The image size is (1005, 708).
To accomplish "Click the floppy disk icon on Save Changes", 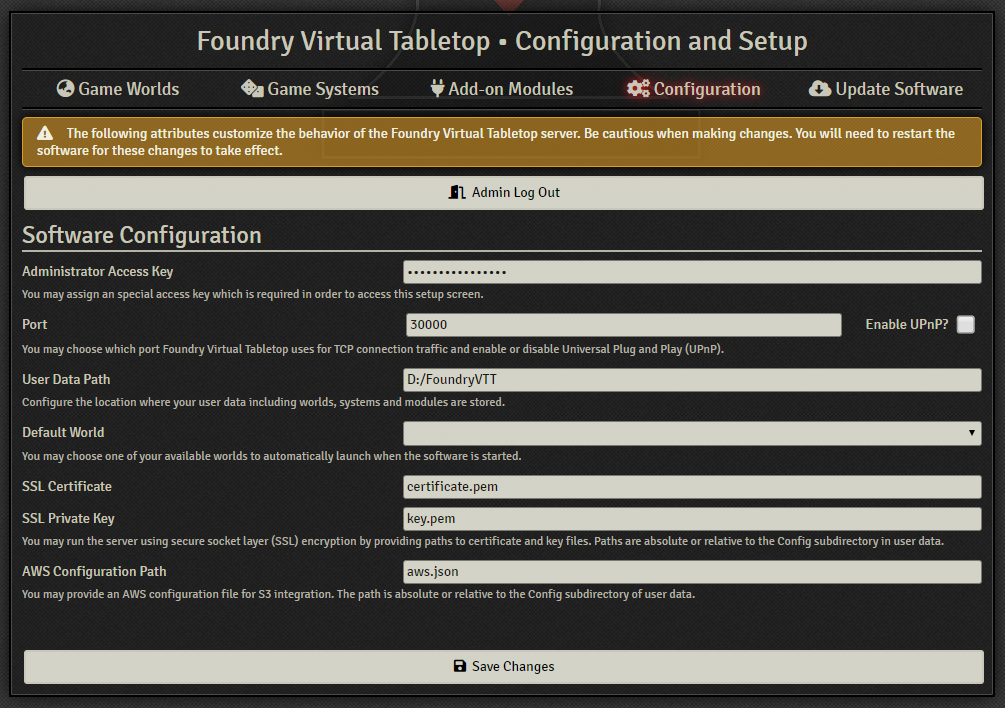I will [460, 666].
